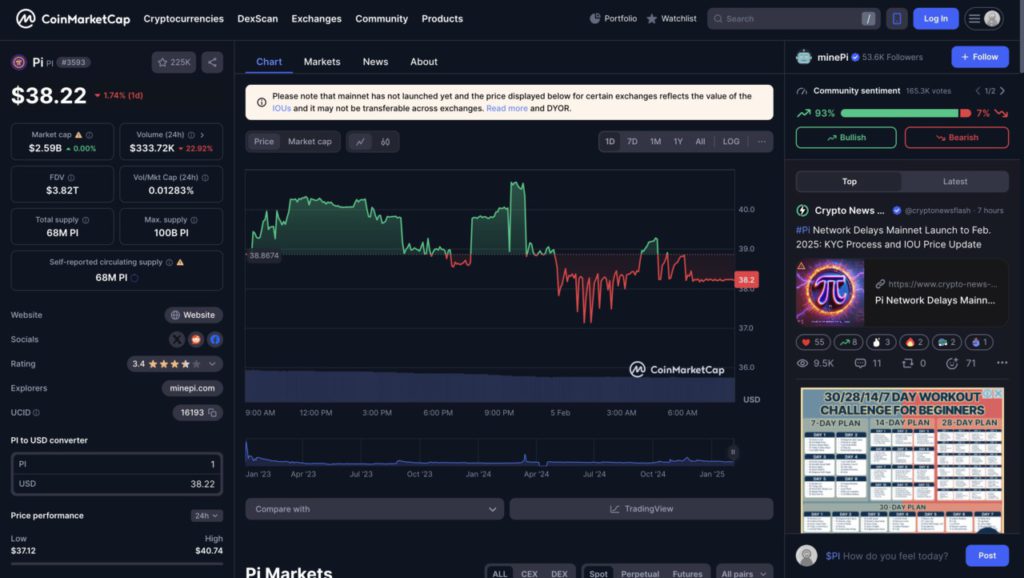Select 1Y time range

pos(679,142)
